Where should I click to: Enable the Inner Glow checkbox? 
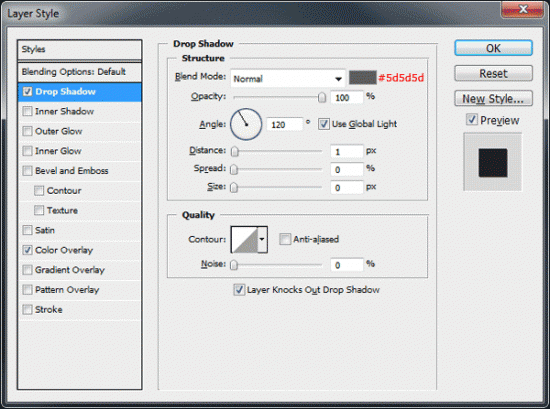[27, 151]
